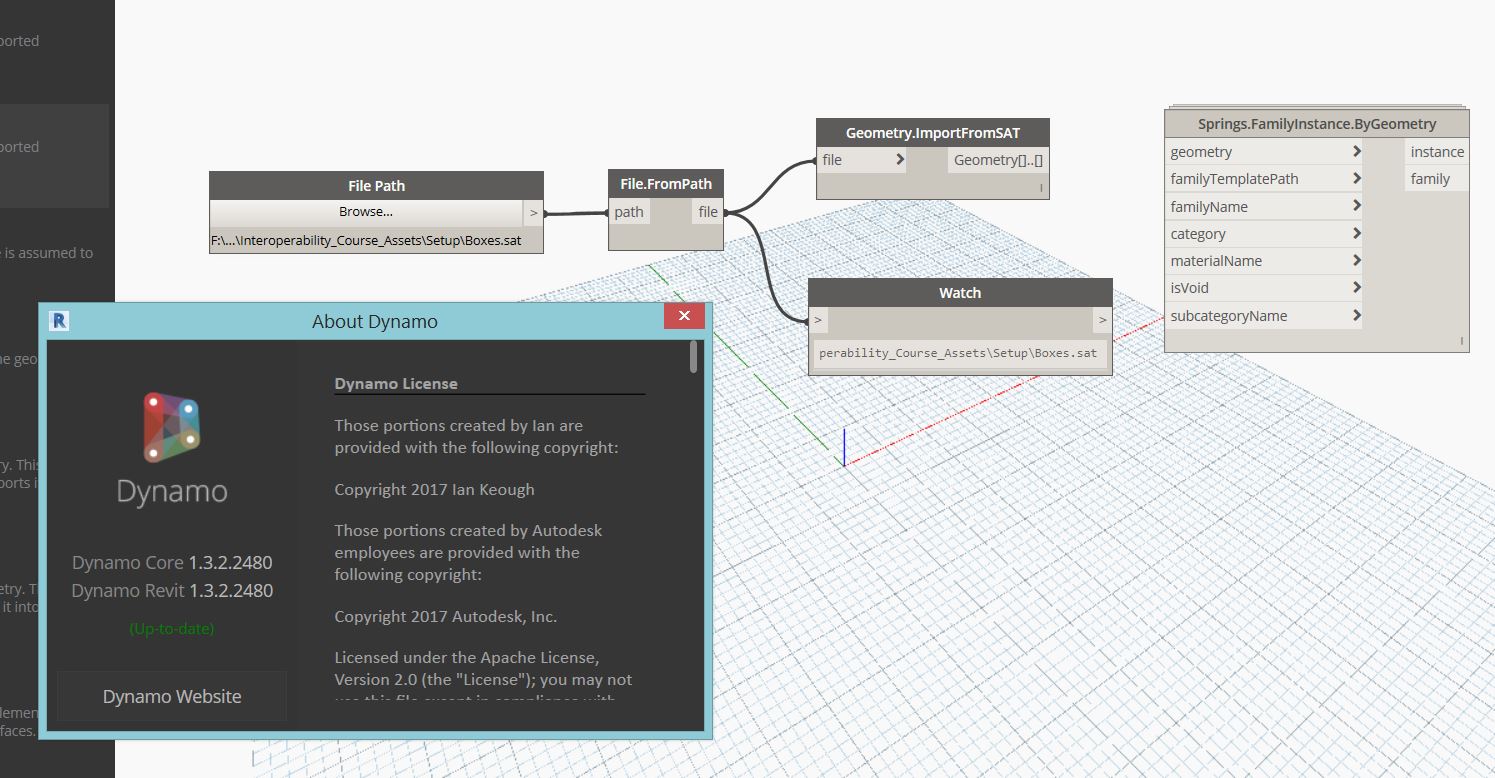Click the lacing indicator on Geometry.ImportFromSAT node
Viewport: 1495px width, 778px height.
[x=1041, y=187]
